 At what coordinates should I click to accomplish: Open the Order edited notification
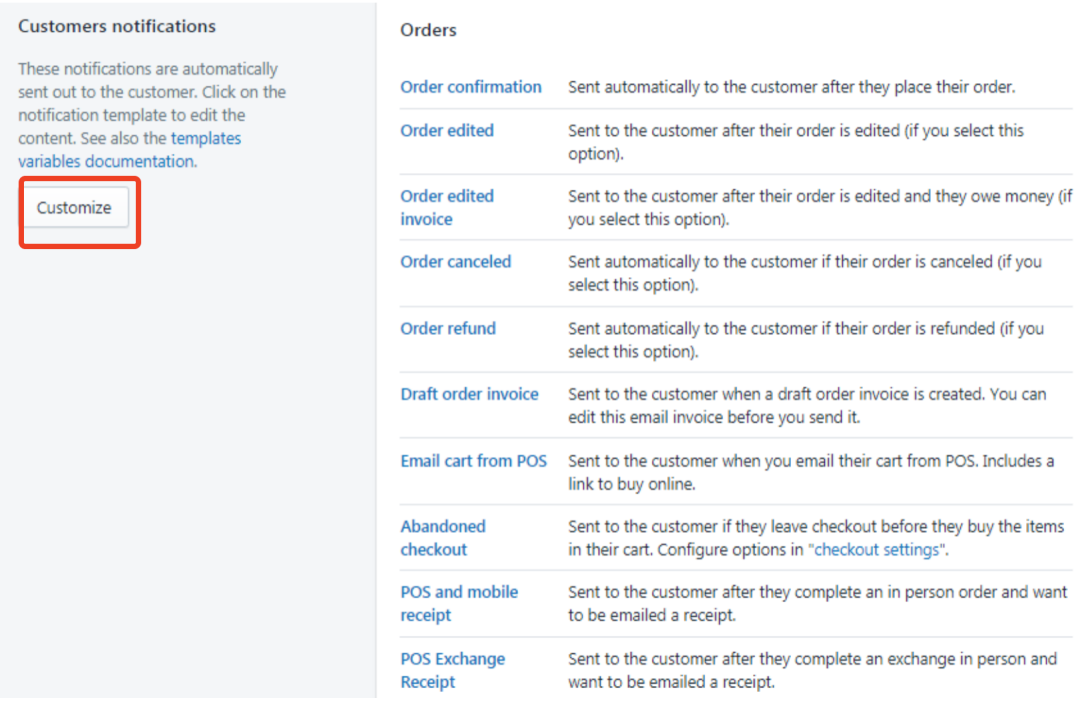pos(447,130)
